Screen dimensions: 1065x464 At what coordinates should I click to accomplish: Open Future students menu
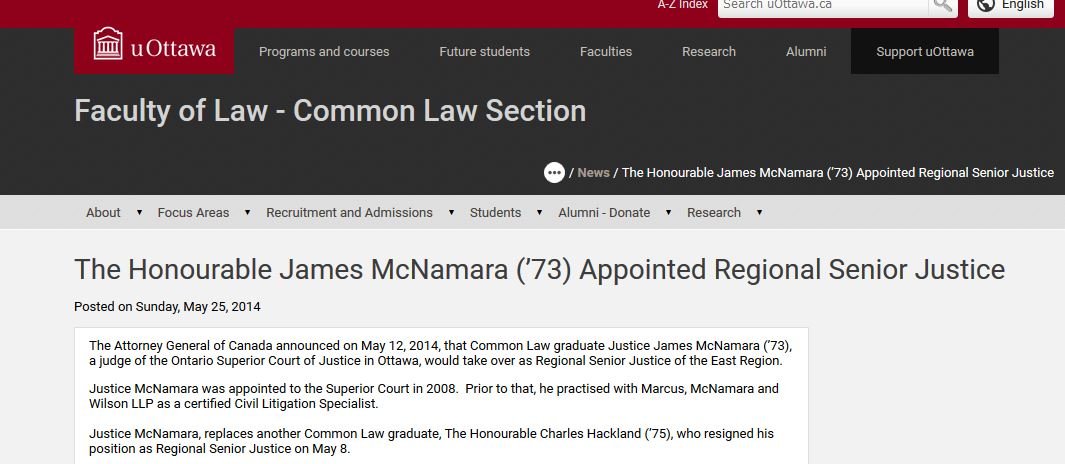pyautogui.click(x=484, y=52)
